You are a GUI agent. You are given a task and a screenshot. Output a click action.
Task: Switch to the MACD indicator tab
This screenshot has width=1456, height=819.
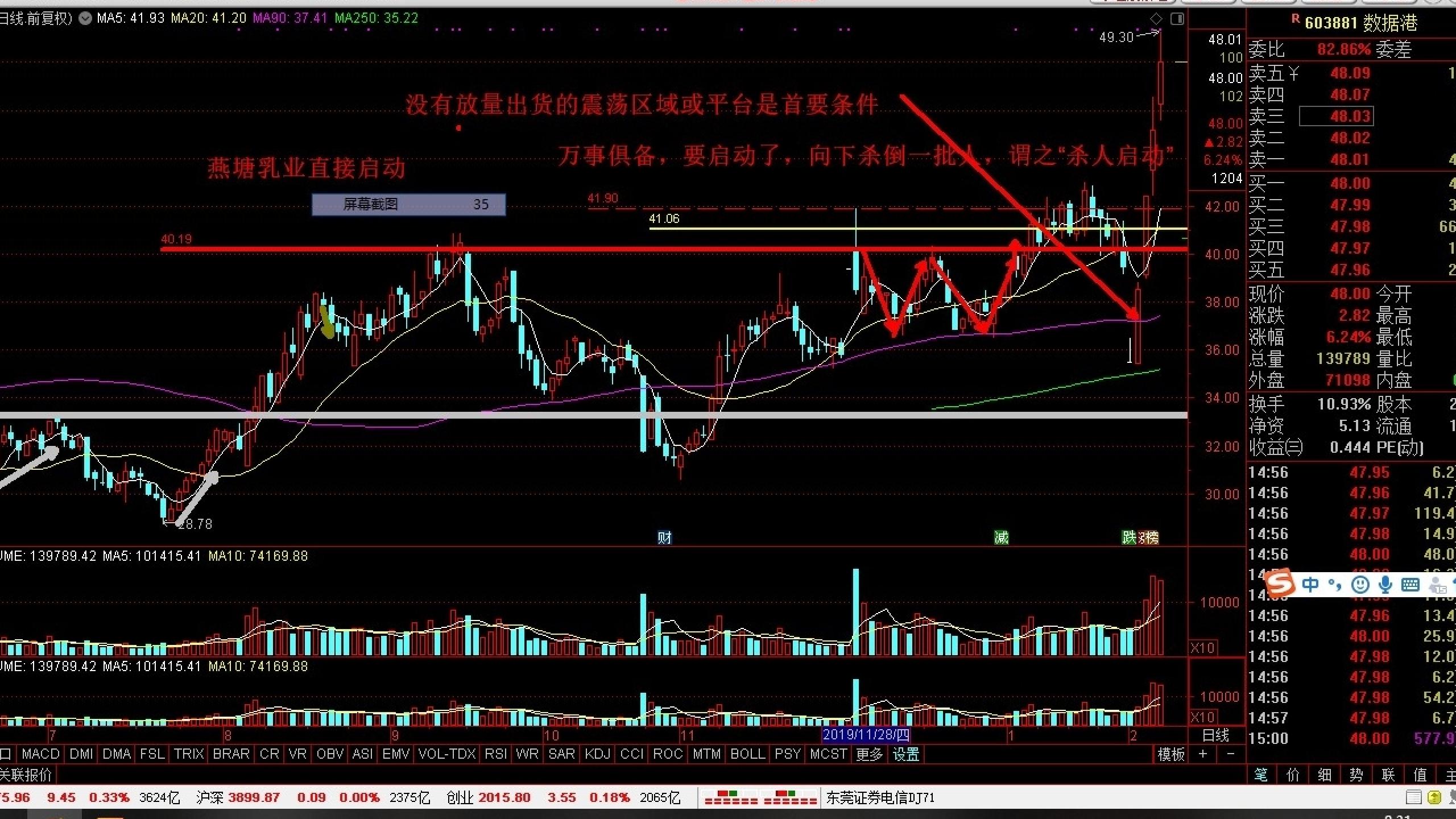click(40, 754)
